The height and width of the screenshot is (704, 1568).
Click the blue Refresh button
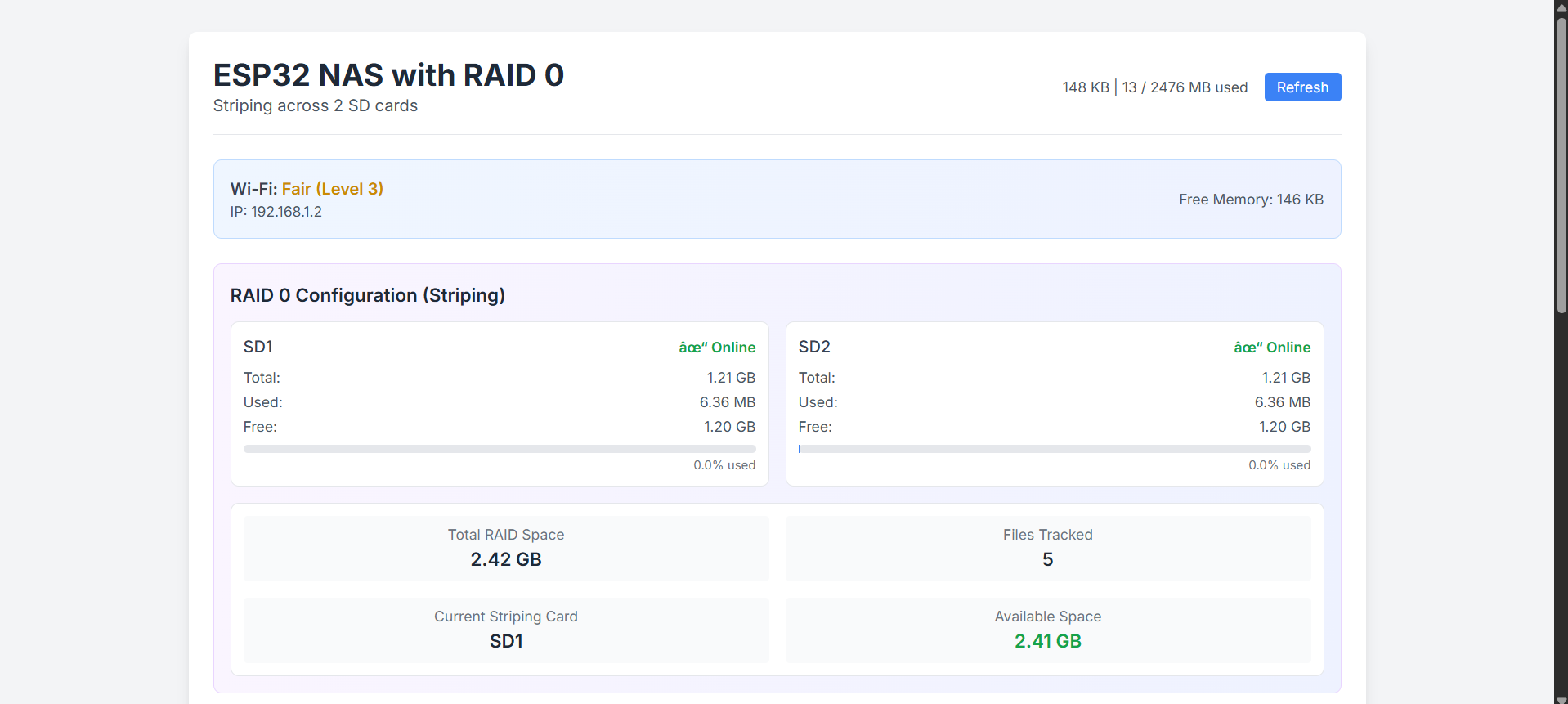(x=1301, y=87)
